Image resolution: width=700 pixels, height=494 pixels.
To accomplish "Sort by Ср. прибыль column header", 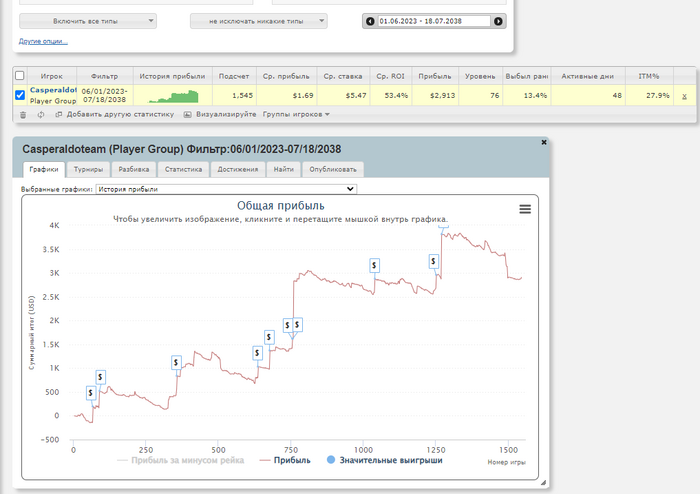I will click(x=286, y=76).
